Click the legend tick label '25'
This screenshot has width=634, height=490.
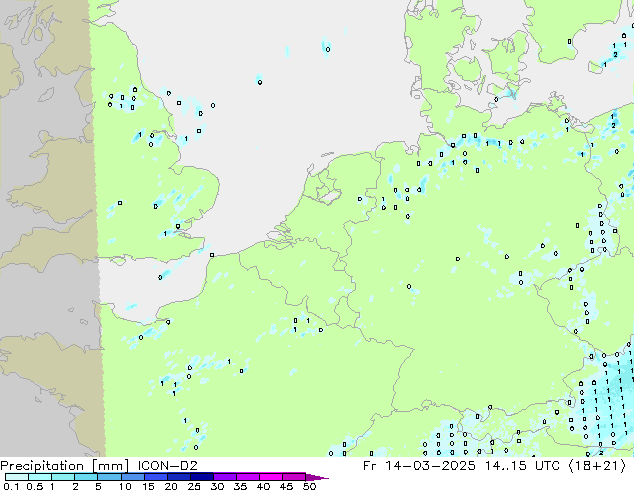click(194, 486)
